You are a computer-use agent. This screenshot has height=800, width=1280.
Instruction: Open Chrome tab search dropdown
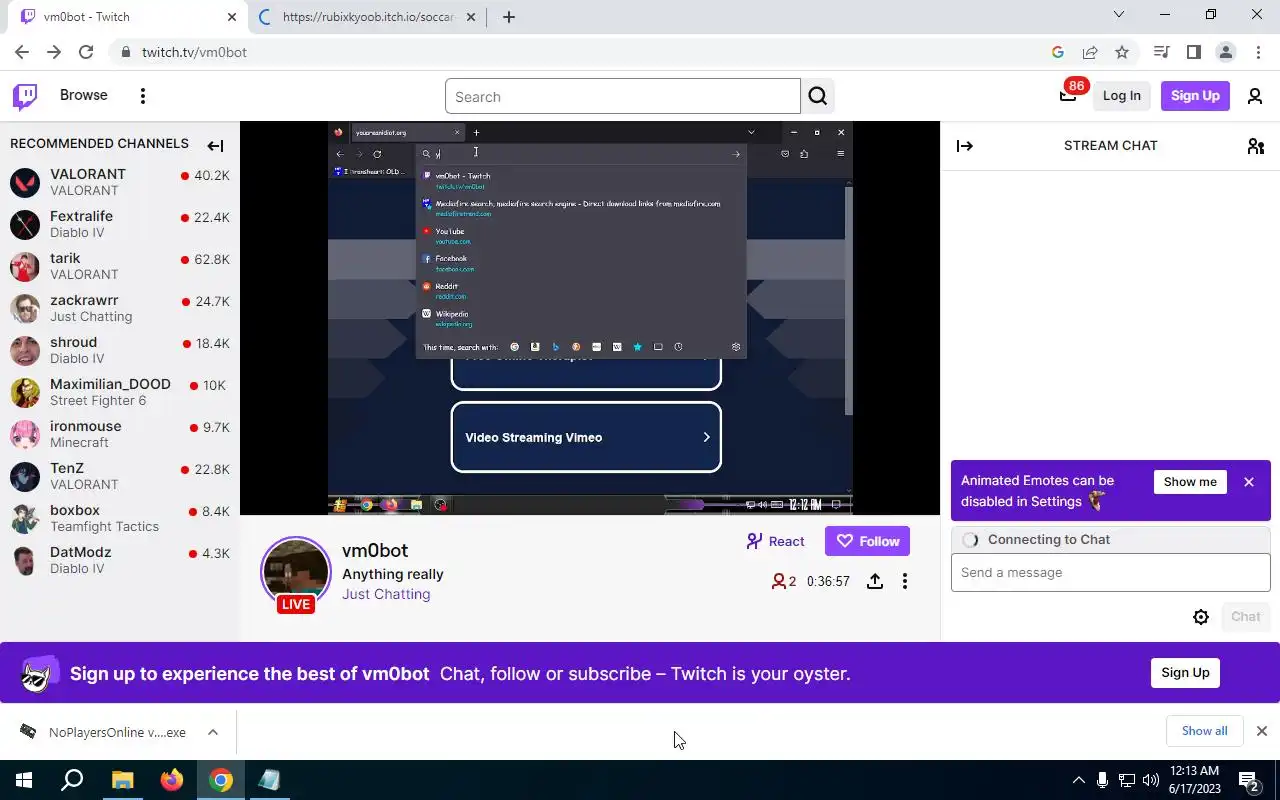click(1119, 15)
